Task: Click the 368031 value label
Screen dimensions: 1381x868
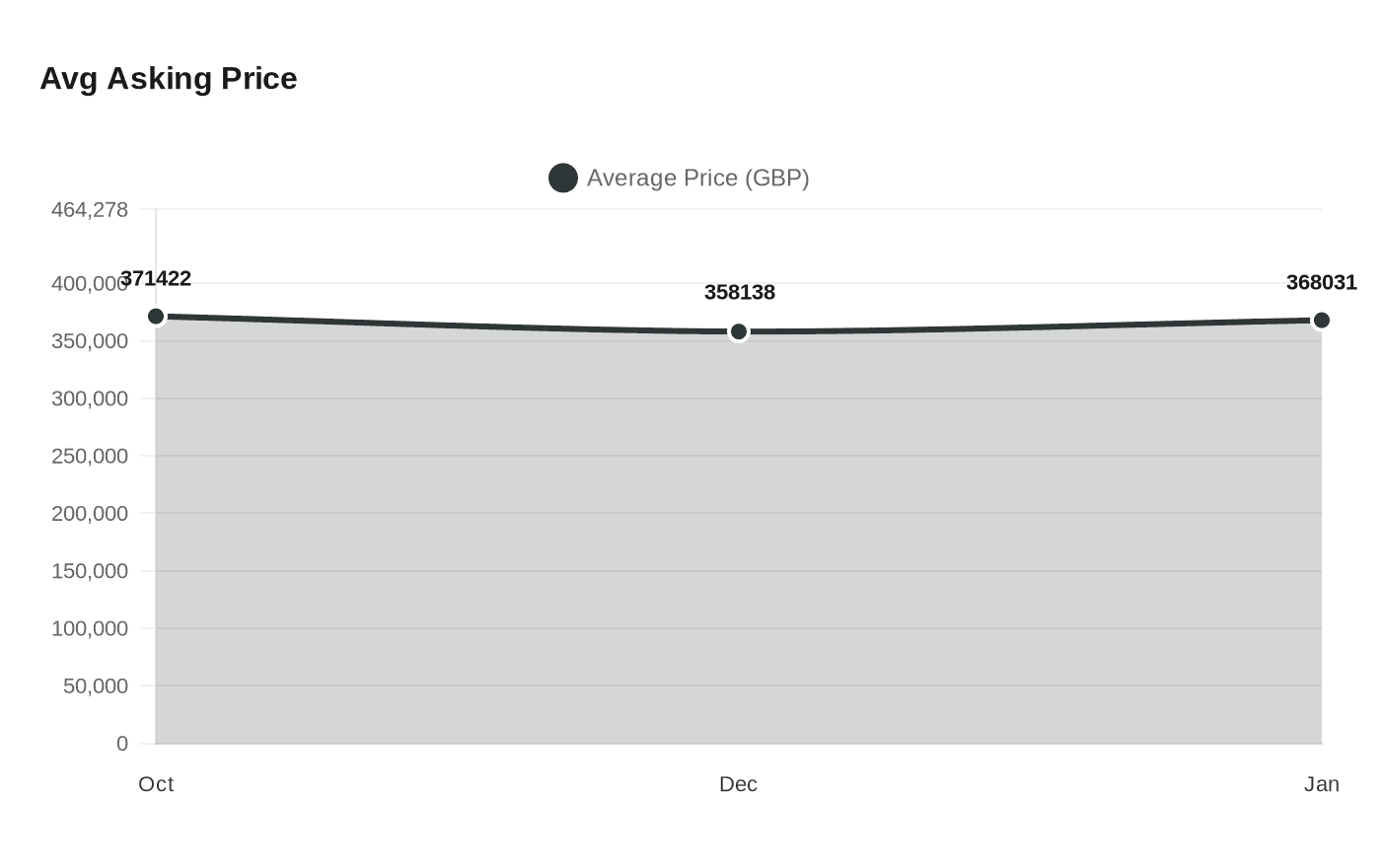Action: click(x=1322, y=283)
